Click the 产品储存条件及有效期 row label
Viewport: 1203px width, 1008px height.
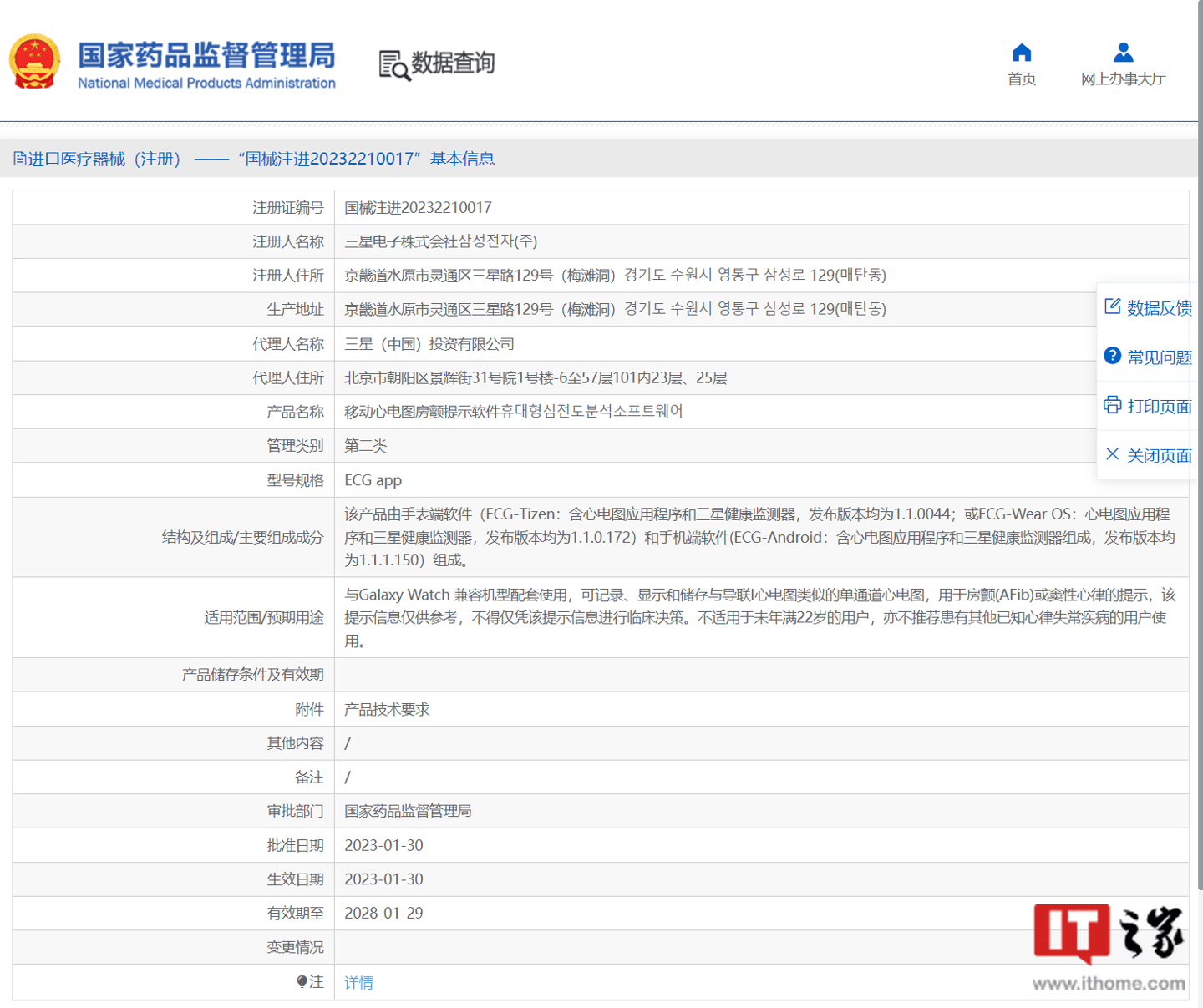253,675
